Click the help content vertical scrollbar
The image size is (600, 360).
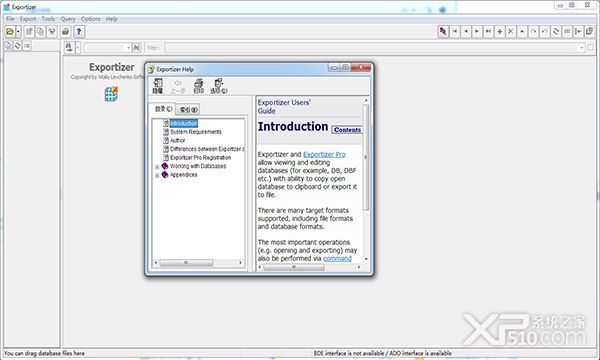point(366,157)
